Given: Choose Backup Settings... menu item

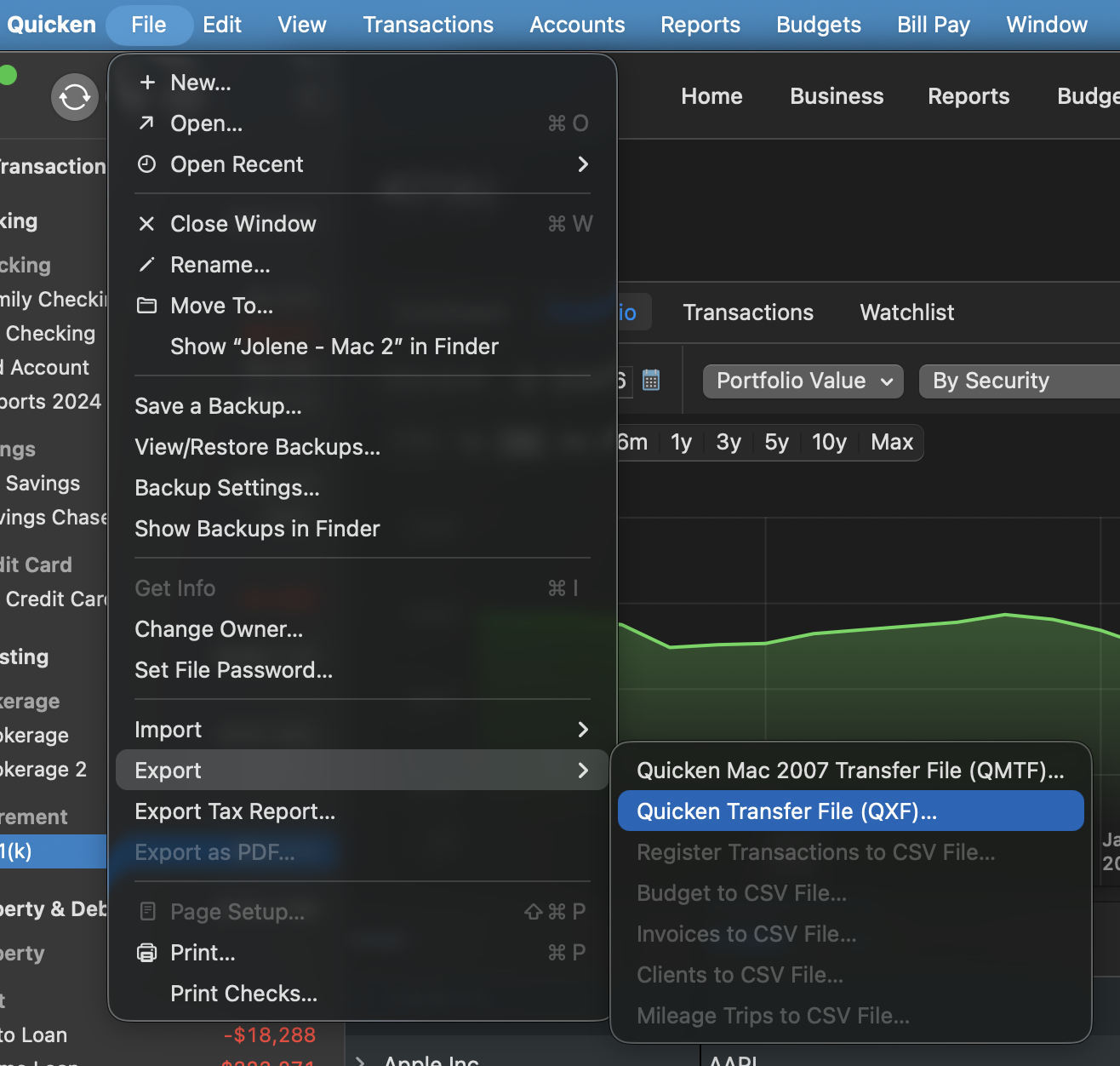Looking at the screenshot, I should pos(362,488).
